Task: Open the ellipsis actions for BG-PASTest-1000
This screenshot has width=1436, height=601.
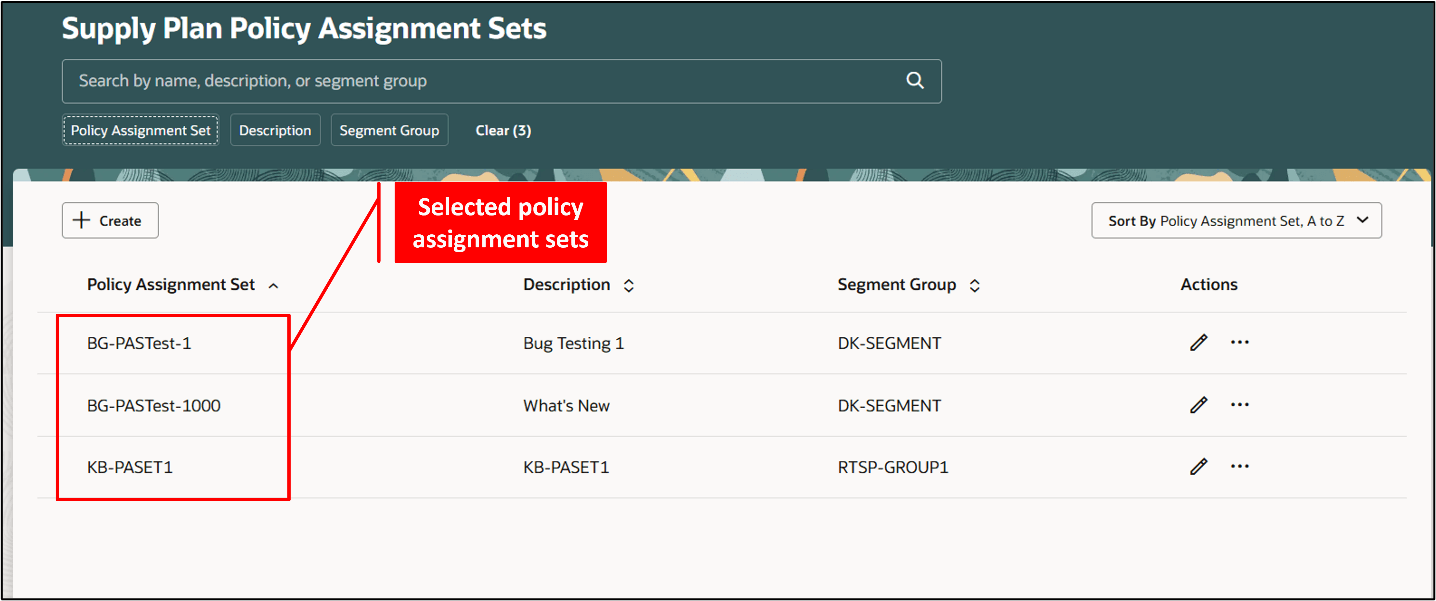Action: point(1240,404)
